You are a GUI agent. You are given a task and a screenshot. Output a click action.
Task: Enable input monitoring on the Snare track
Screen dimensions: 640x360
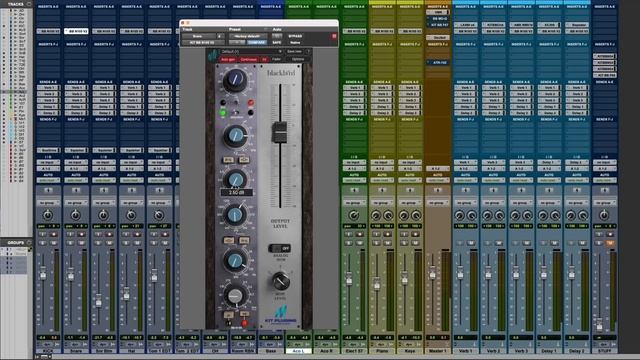pyautogui.click(x=70, y=234)
